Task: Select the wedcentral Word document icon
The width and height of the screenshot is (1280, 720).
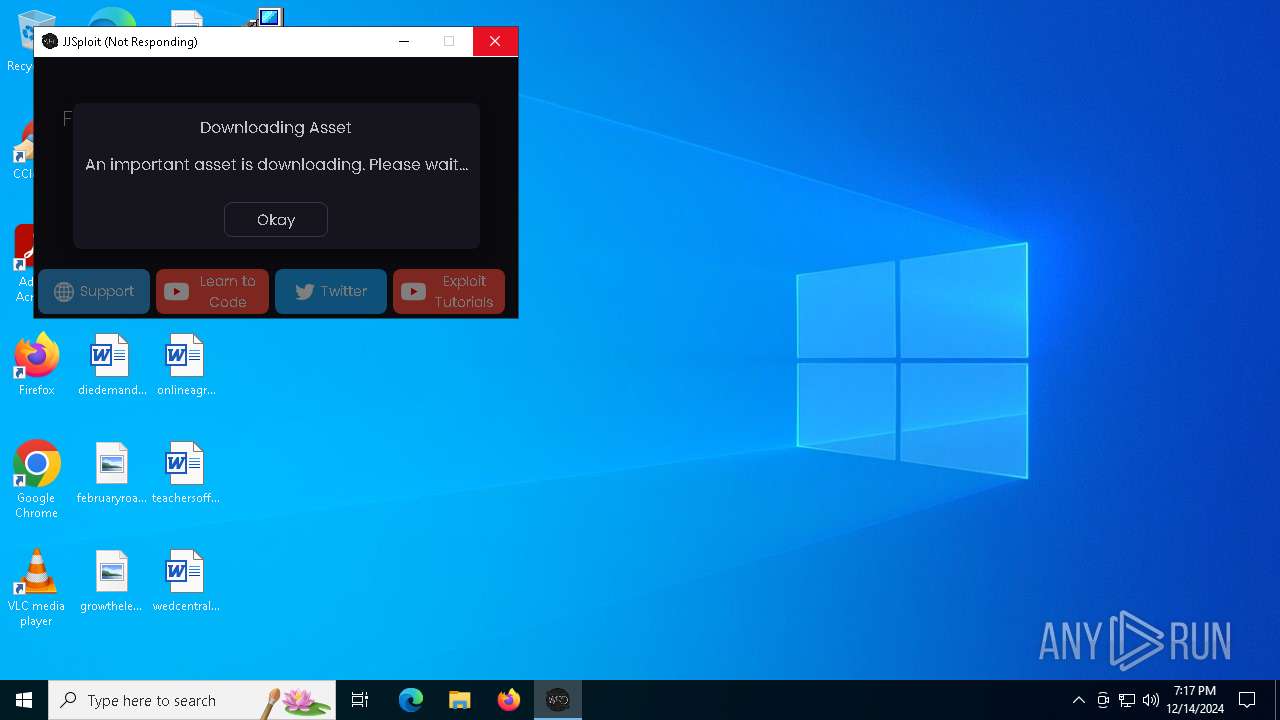Action: [x=186, y=582]
